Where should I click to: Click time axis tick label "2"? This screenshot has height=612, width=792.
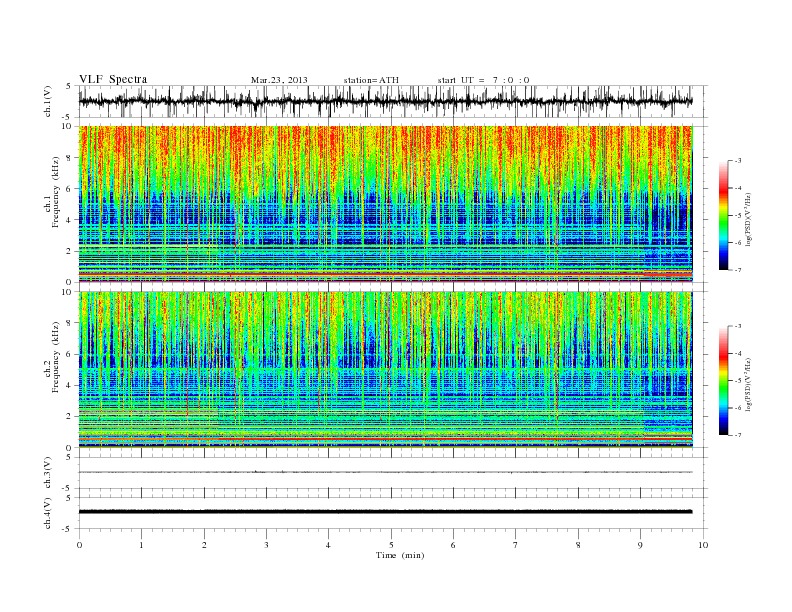pos(204,545)
